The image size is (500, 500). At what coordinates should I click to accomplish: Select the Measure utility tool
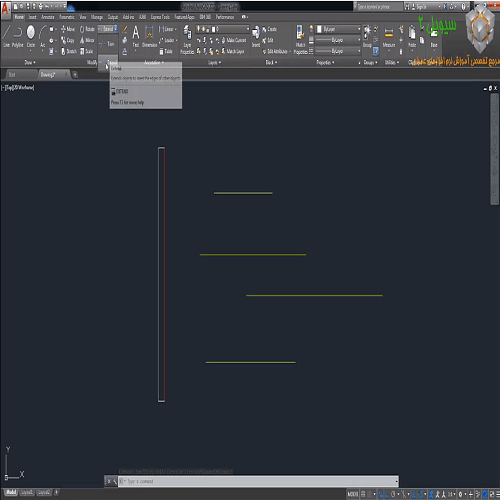[389, 37]
